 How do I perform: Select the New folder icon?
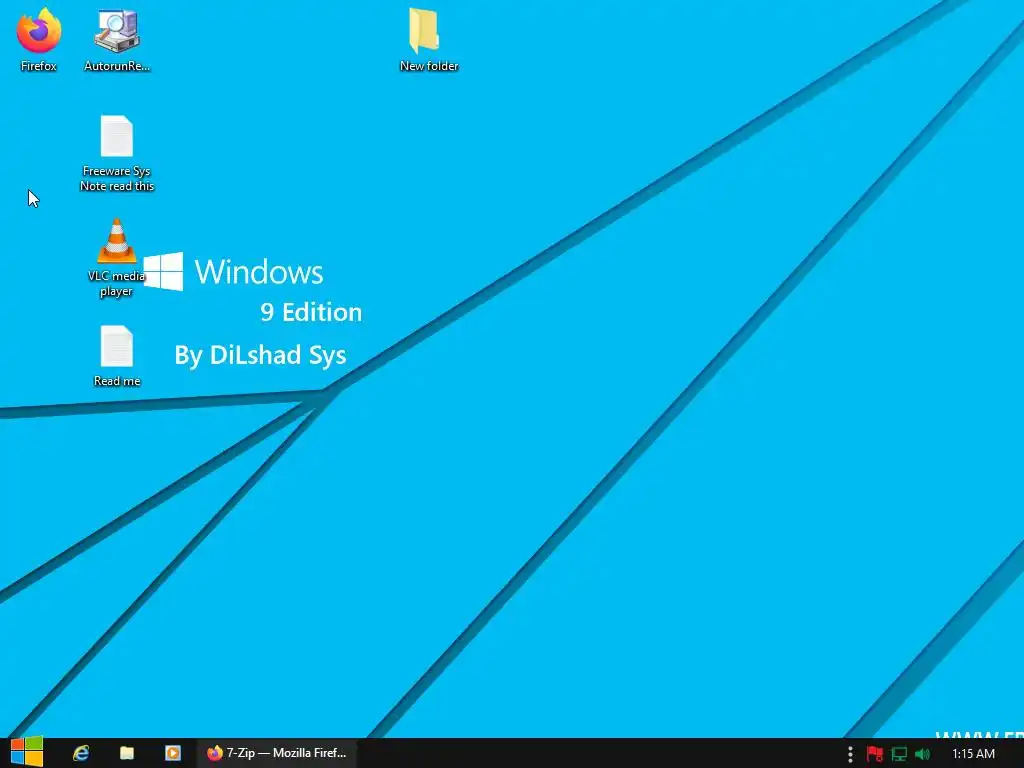click(428, 39)
